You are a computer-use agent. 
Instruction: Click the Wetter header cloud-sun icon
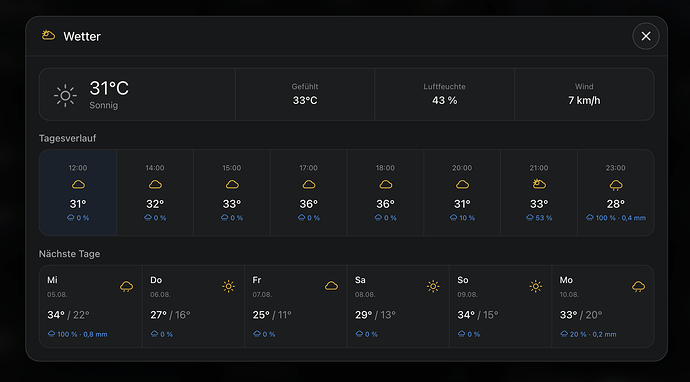[x=48, y=35]
